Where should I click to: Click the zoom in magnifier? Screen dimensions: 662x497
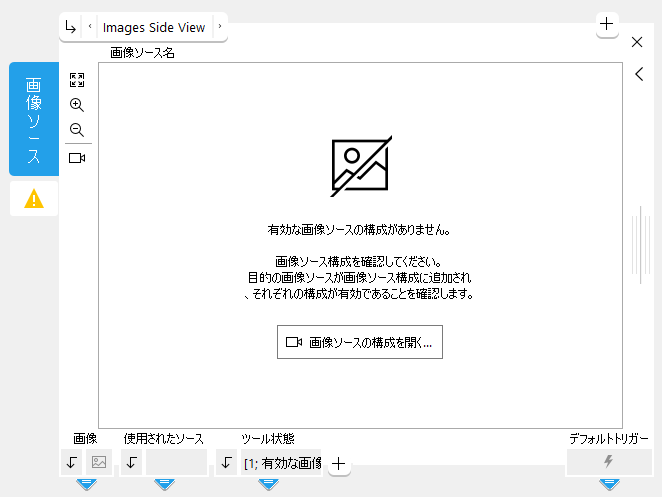point(77,105)
